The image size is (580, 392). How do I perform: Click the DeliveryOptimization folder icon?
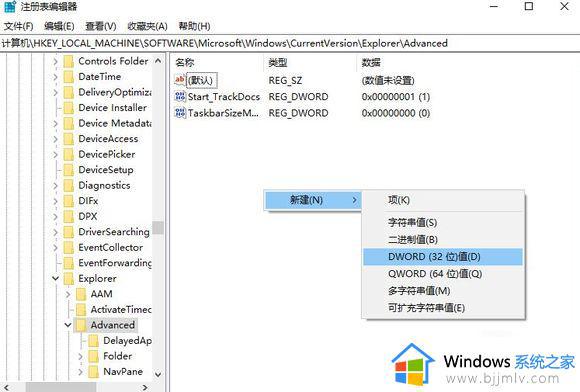coord(69,92)
